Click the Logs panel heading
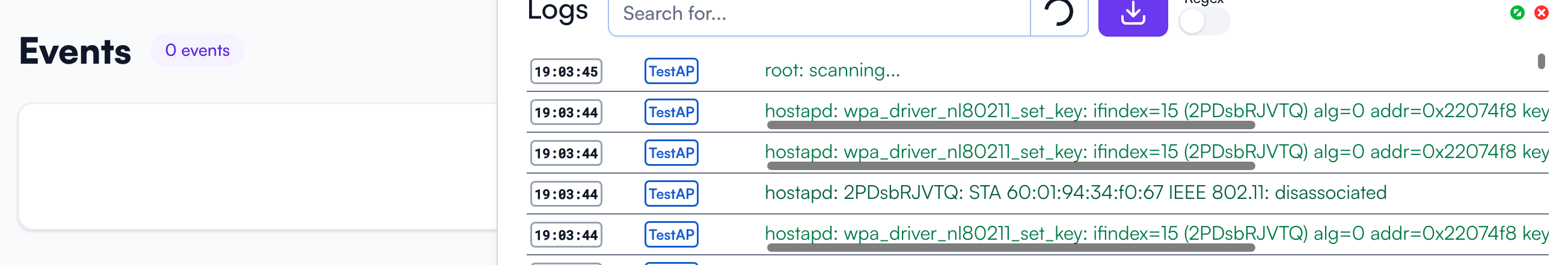 click(557, 11)
